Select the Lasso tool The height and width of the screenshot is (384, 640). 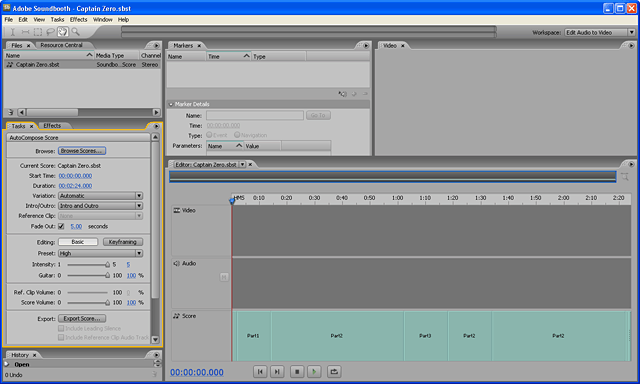(x=50, y=32)
